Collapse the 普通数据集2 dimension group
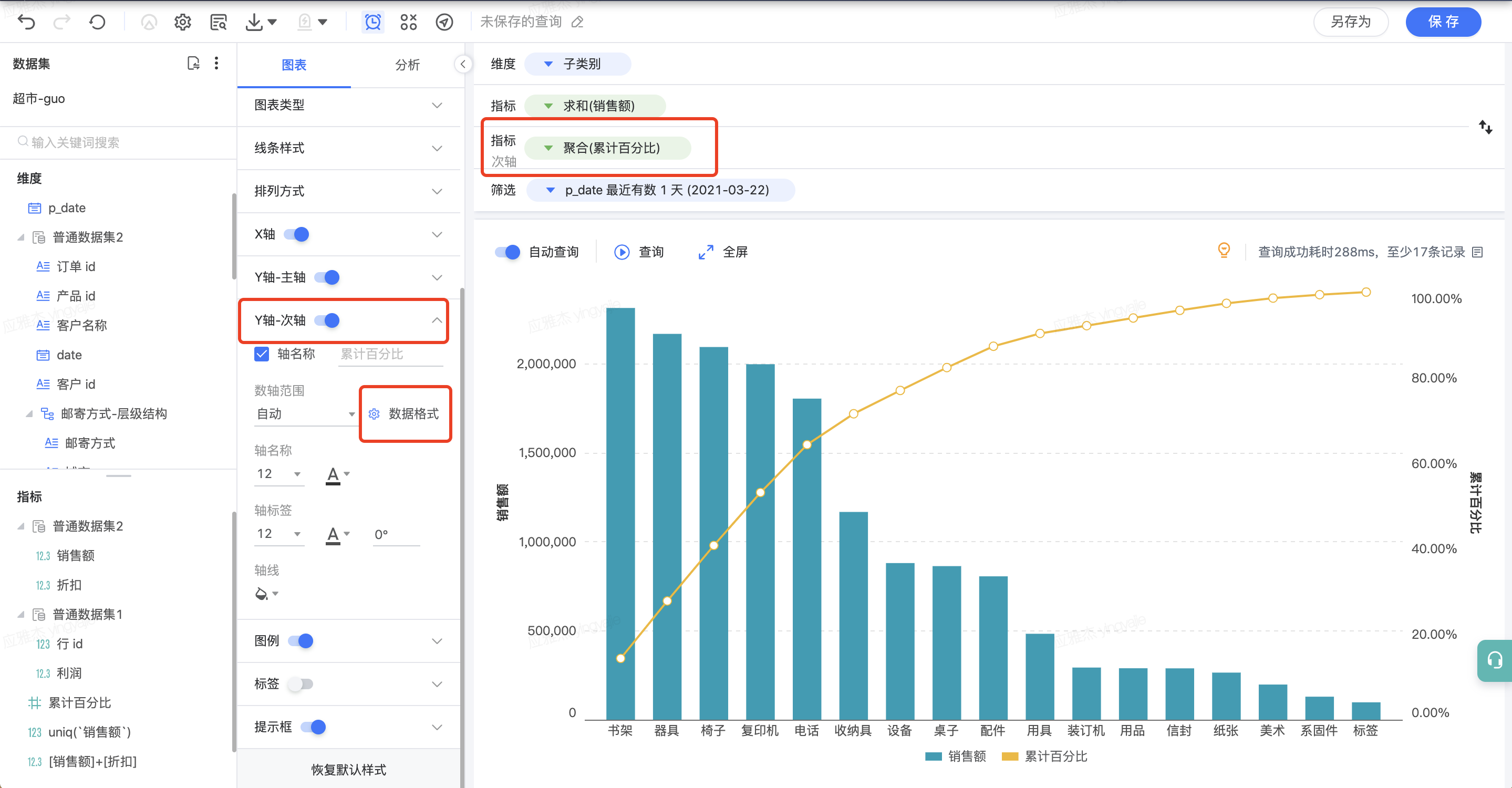Image resolution: width=1512 pixels, height=788 pixels. (20, 237)
